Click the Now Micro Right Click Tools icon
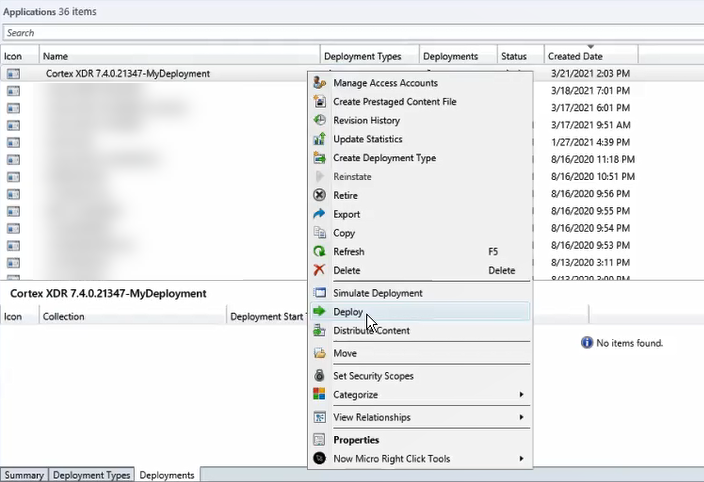Viewport: 704px width, 482px height. [319, 458]
